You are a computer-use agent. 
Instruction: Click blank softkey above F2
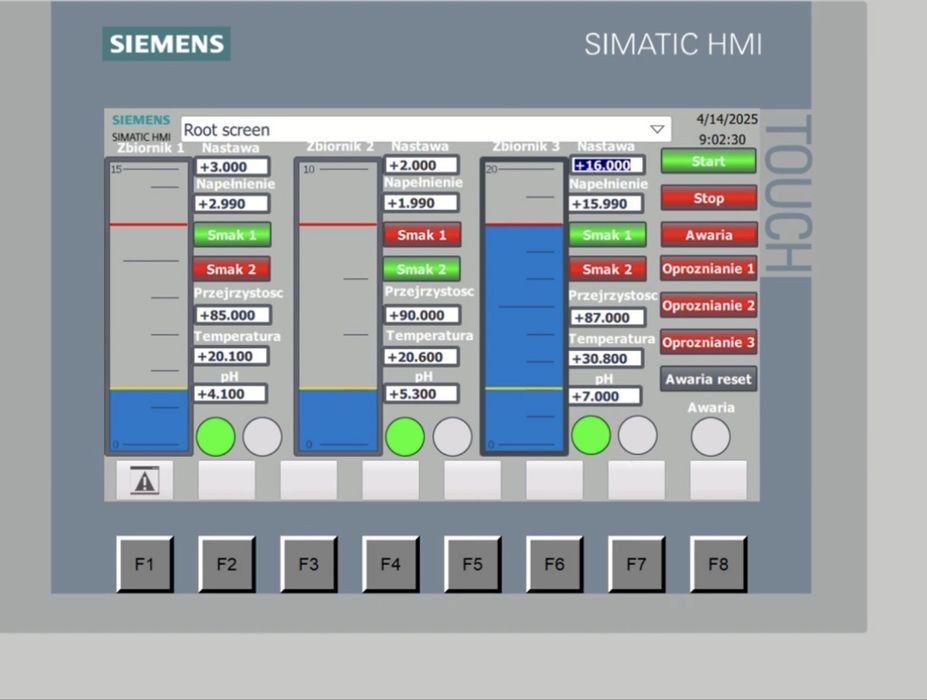coord(226,481)
